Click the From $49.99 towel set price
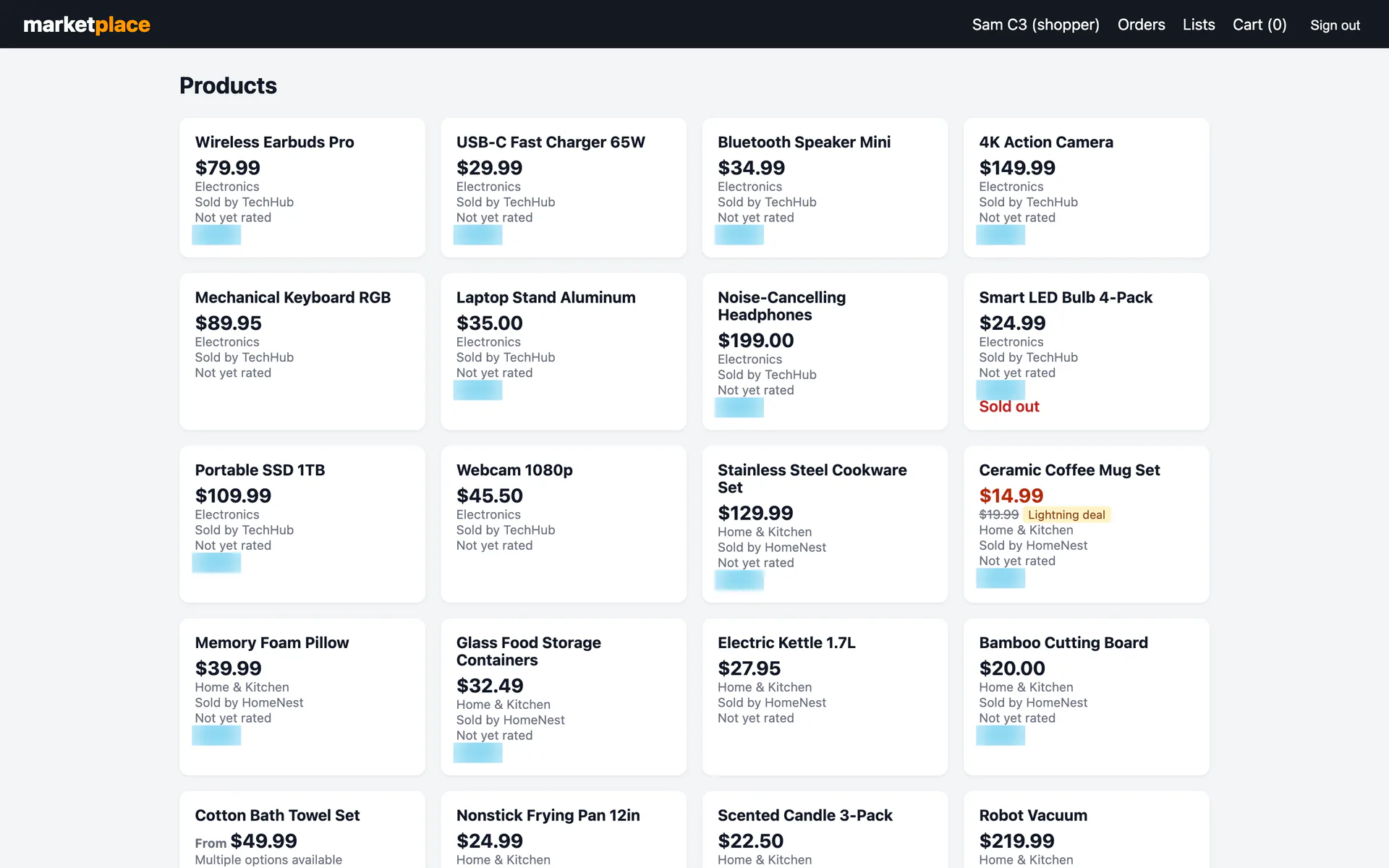The height and width of the screenshot is (868, 1389). pos(246,841)
